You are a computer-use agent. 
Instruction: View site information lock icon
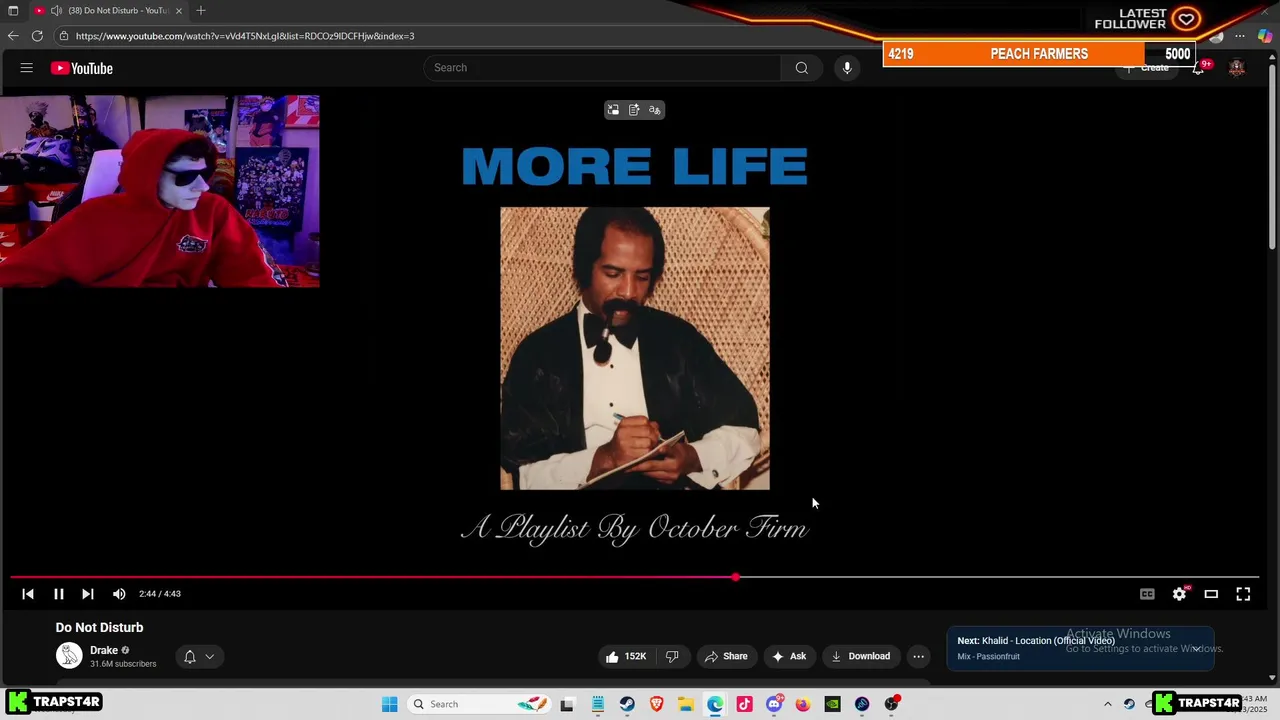[64, 36]
